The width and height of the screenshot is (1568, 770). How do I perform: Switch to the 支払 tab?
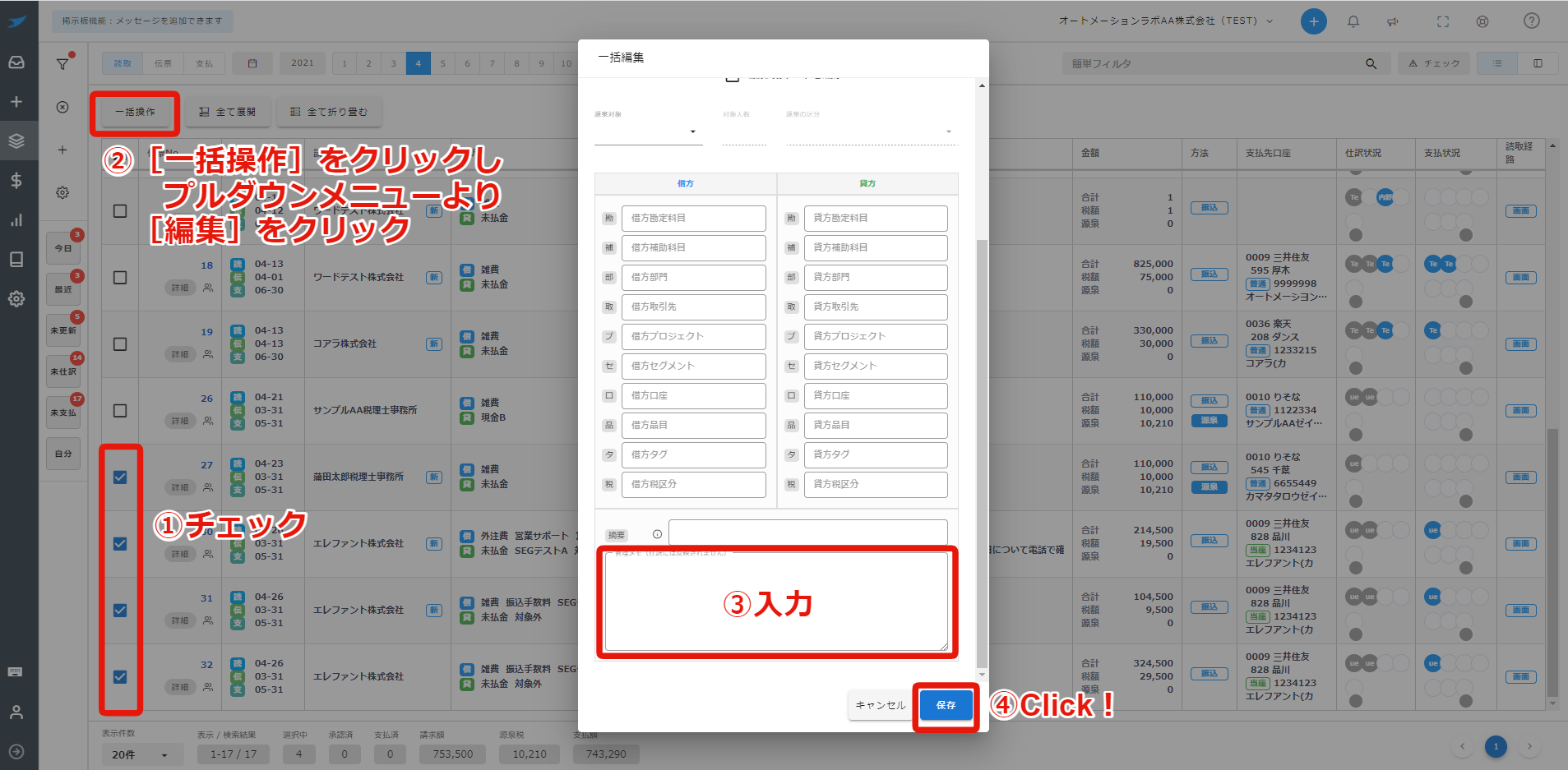(205, 63)
